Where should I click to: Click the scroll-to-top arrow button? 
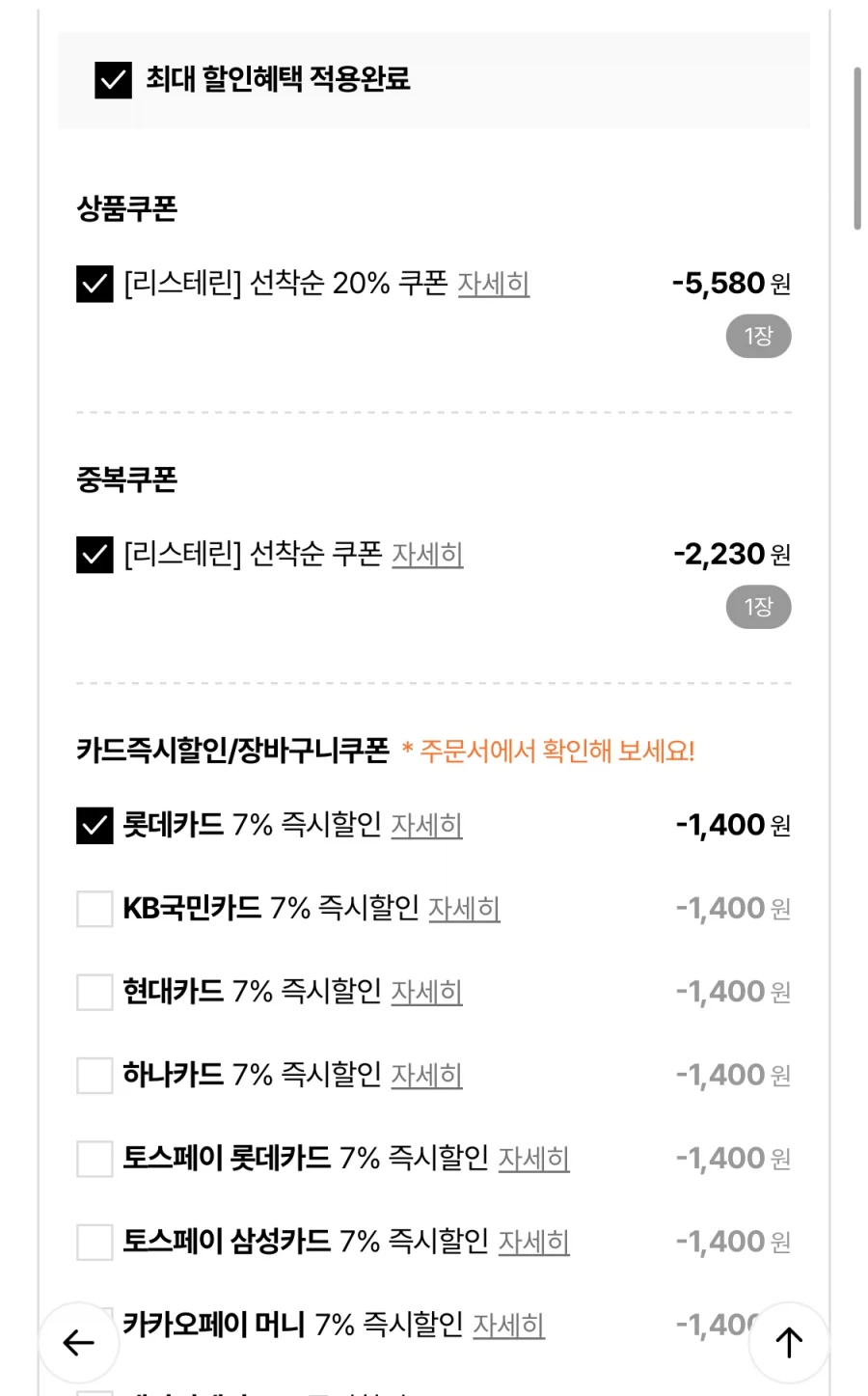[x=788, y=1342]
